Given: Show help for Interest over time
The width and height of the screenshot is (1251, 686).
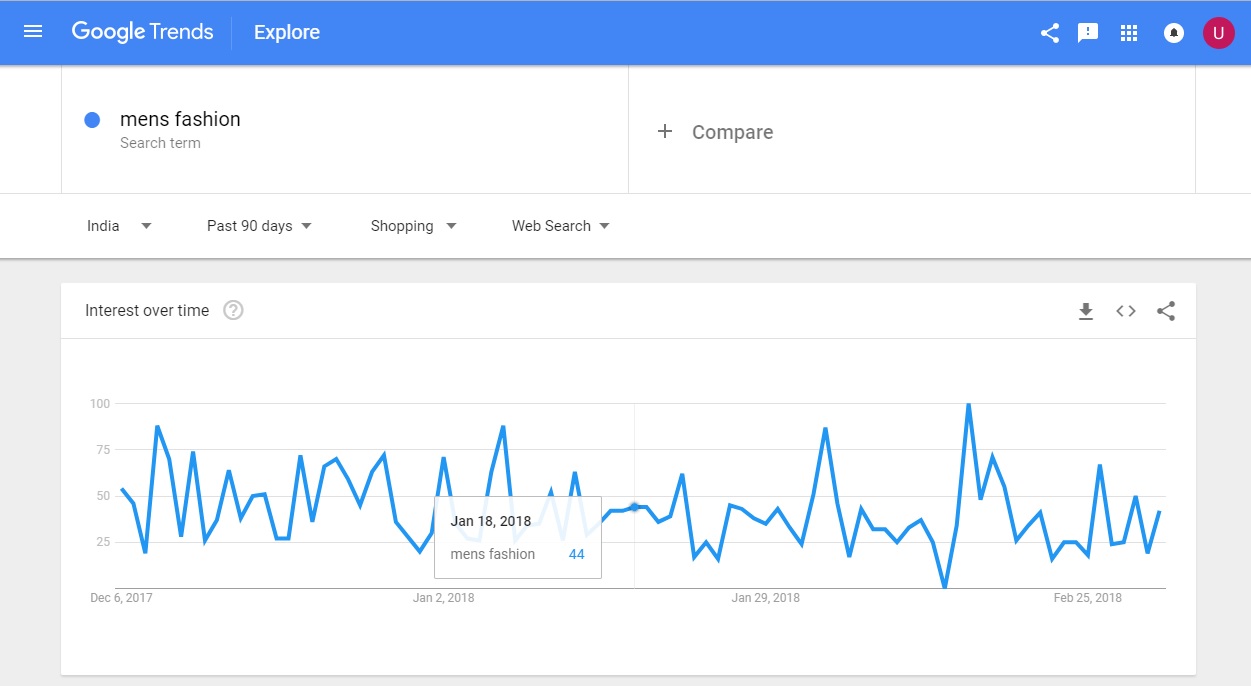Looking at the screenshot, I should pos(233,310).
